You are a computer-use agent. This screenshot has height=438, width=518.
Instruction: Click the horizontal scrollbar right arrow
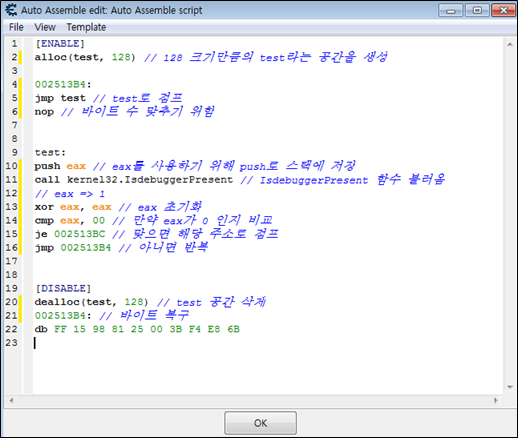coord(496,400)
